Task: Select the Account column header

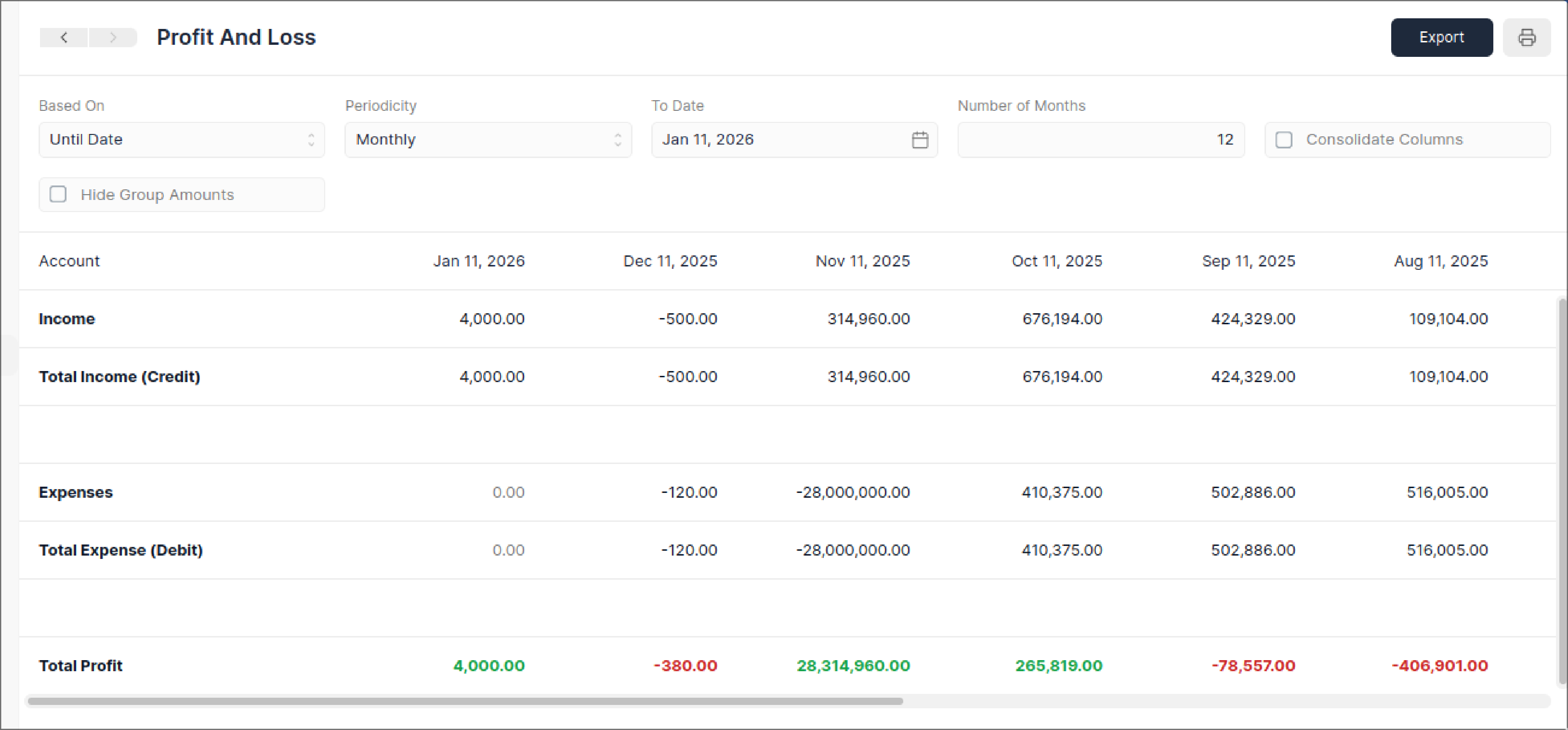Action: click(x=69, y=261)
